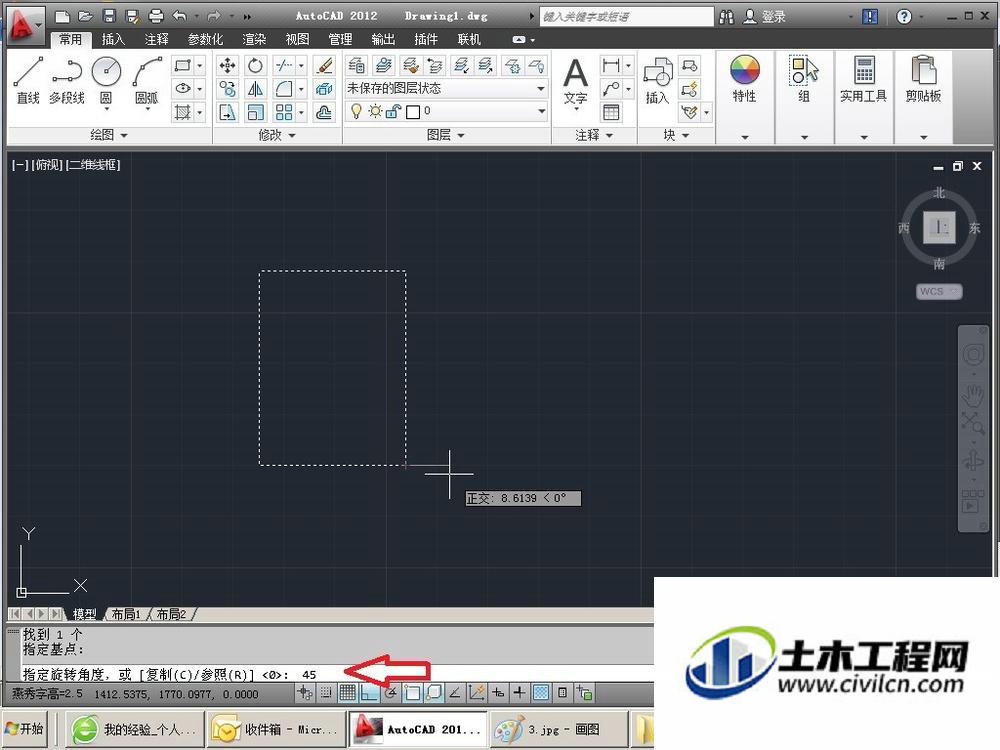Click the Undo button in quick access toolbar
This screenshot has height=750, width=1000.
tap(180, 16)
